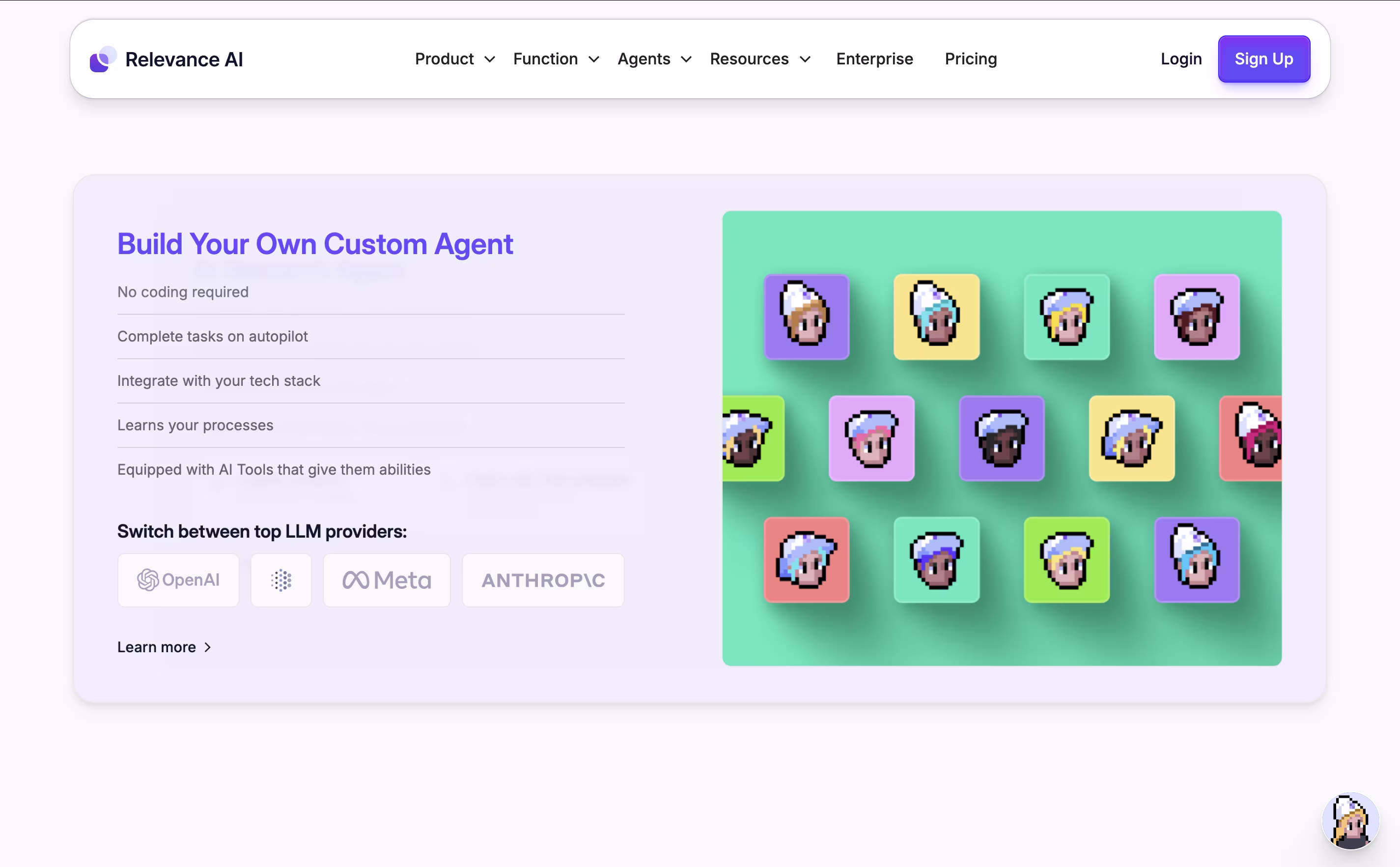Select the dotted-circle LLM provider logo
Viewport: 1400px width, 867px height.
click(281, 580)
